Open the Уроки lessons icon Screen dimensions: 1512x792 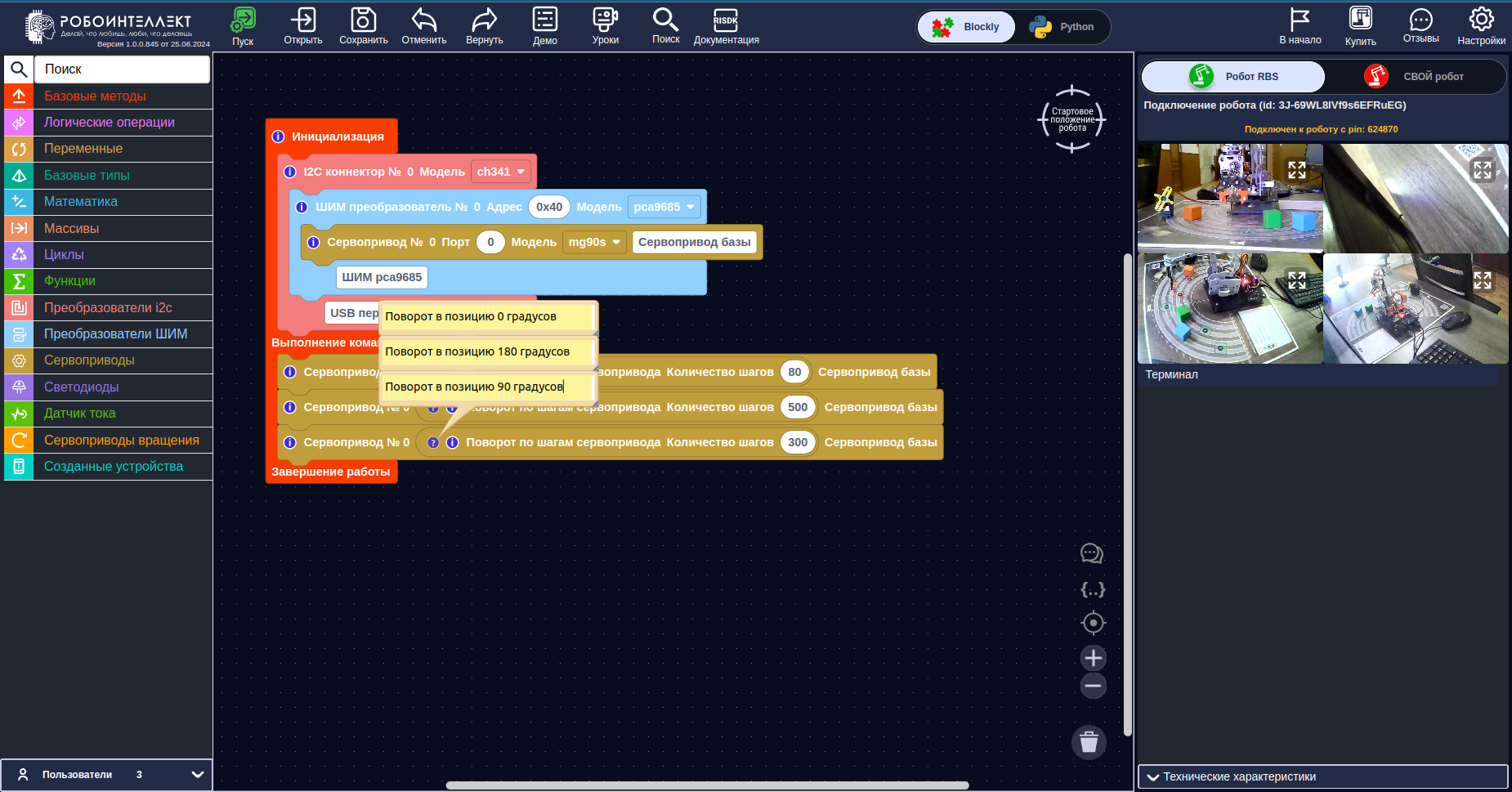pos(606,20)
